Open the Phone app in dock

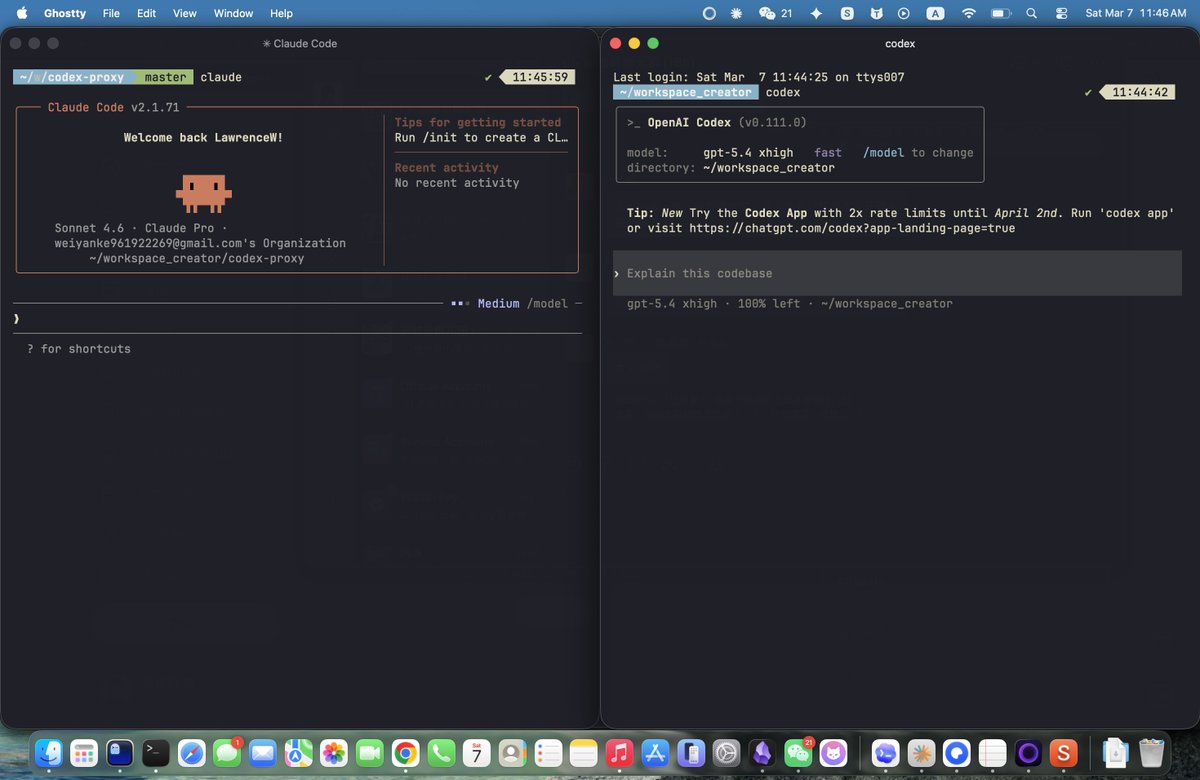tap(441, 752)
